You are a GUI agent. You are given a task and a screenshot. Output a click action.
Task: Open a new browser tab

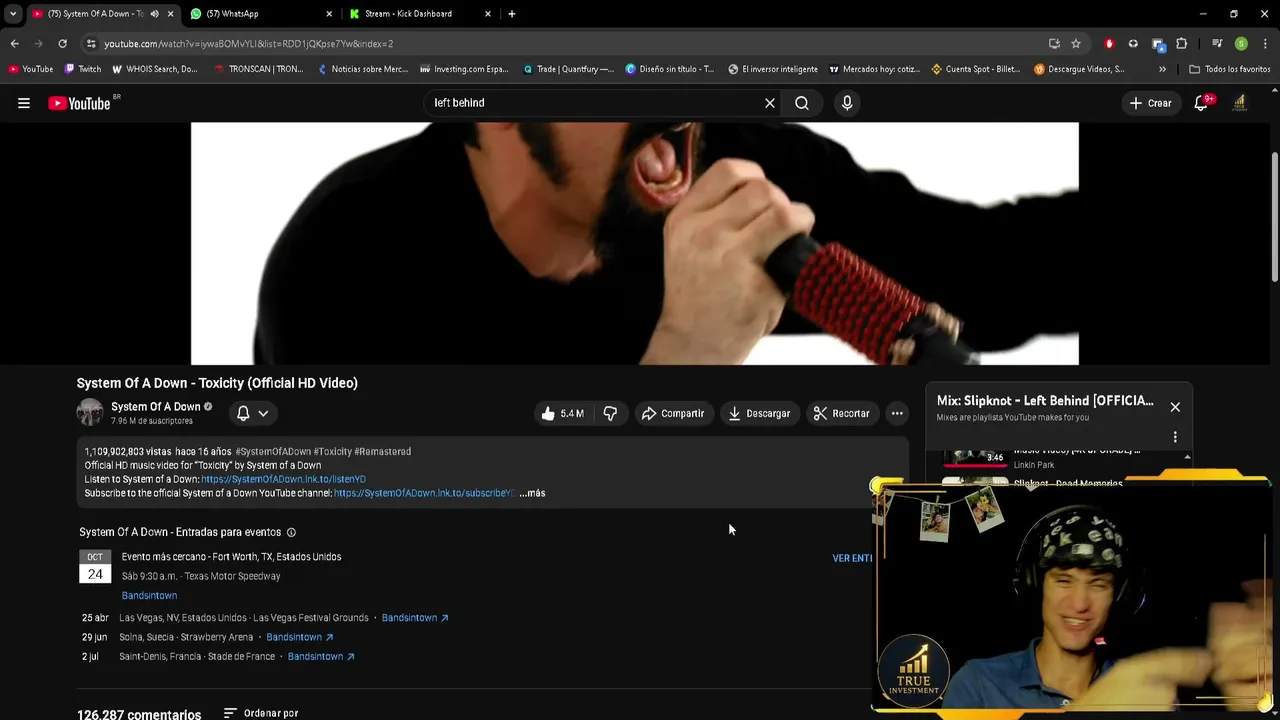click(x=512, y=14)
